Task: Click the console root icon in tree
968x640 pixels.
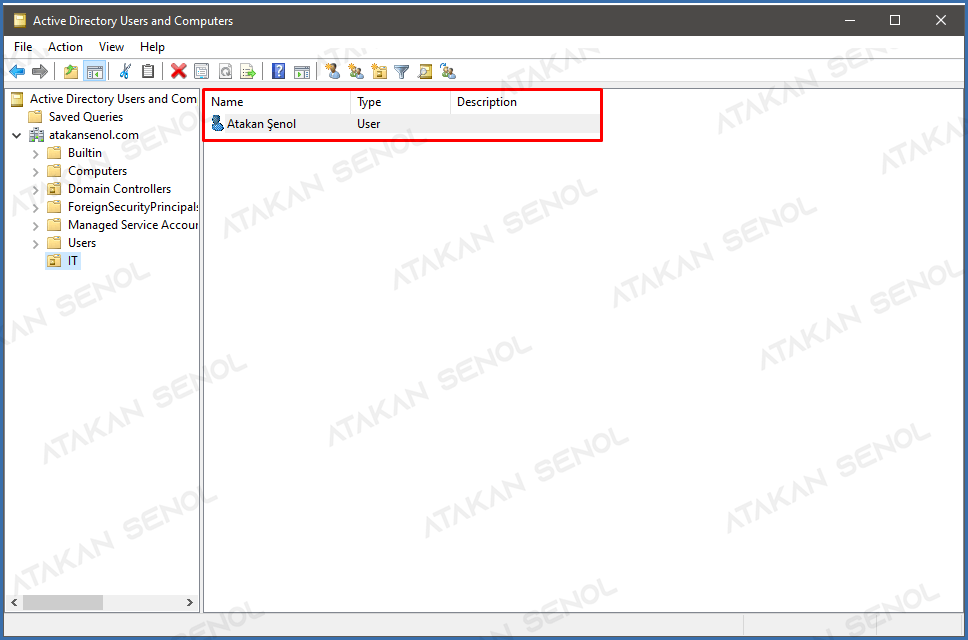Action: tap(17, 99)
